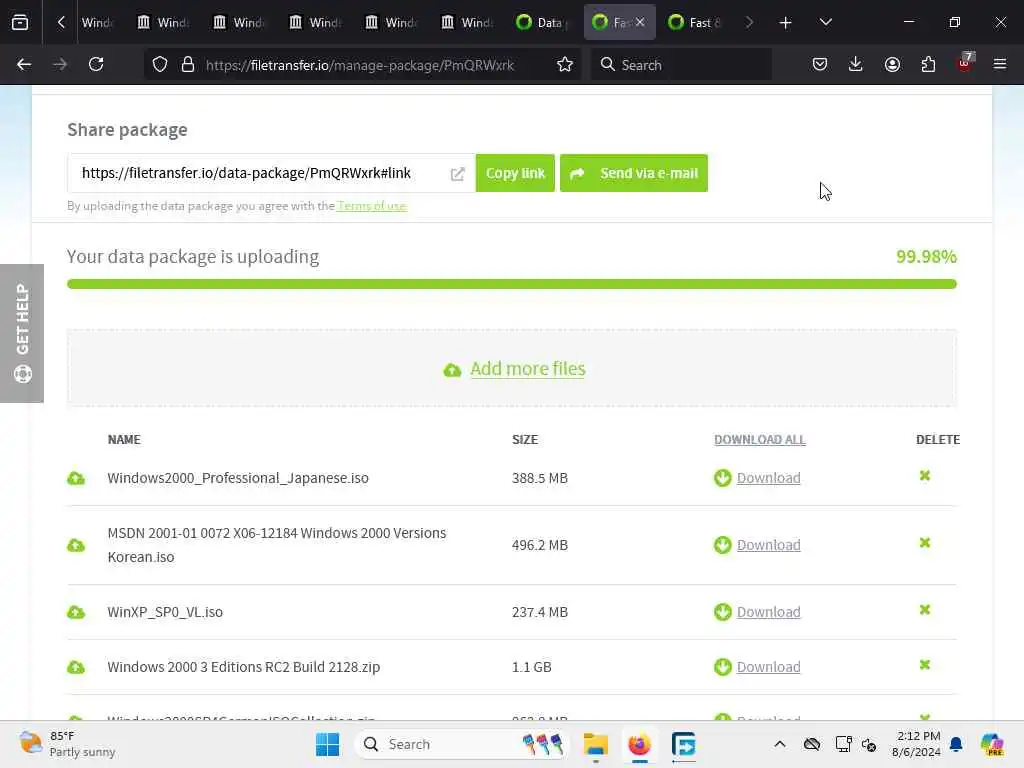This screenshot has height=768, width=1024.
Task: Click Firefox icon in taskbar
Action: (x=639, y=744)
